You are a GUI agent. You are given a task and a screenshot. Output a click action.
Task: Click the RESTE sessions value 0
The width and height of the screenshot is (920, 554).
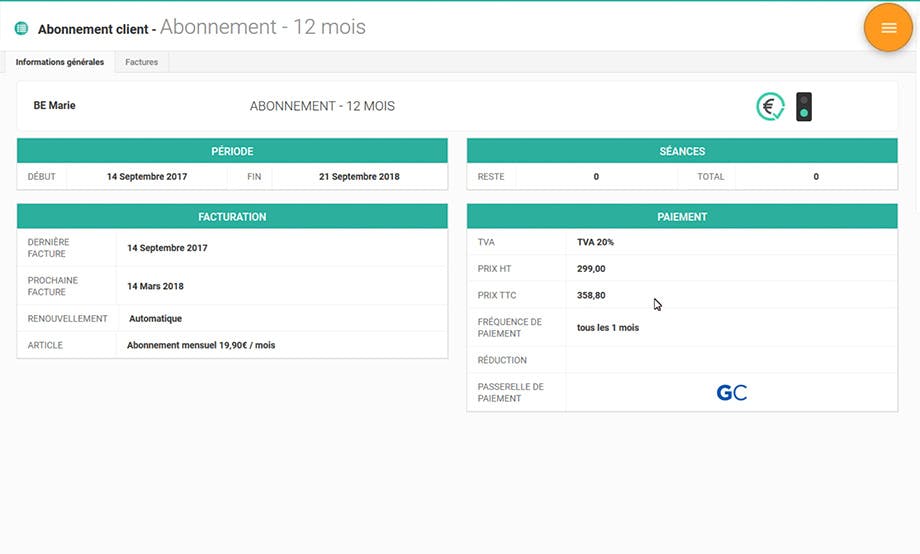click(x=596, y=177)
